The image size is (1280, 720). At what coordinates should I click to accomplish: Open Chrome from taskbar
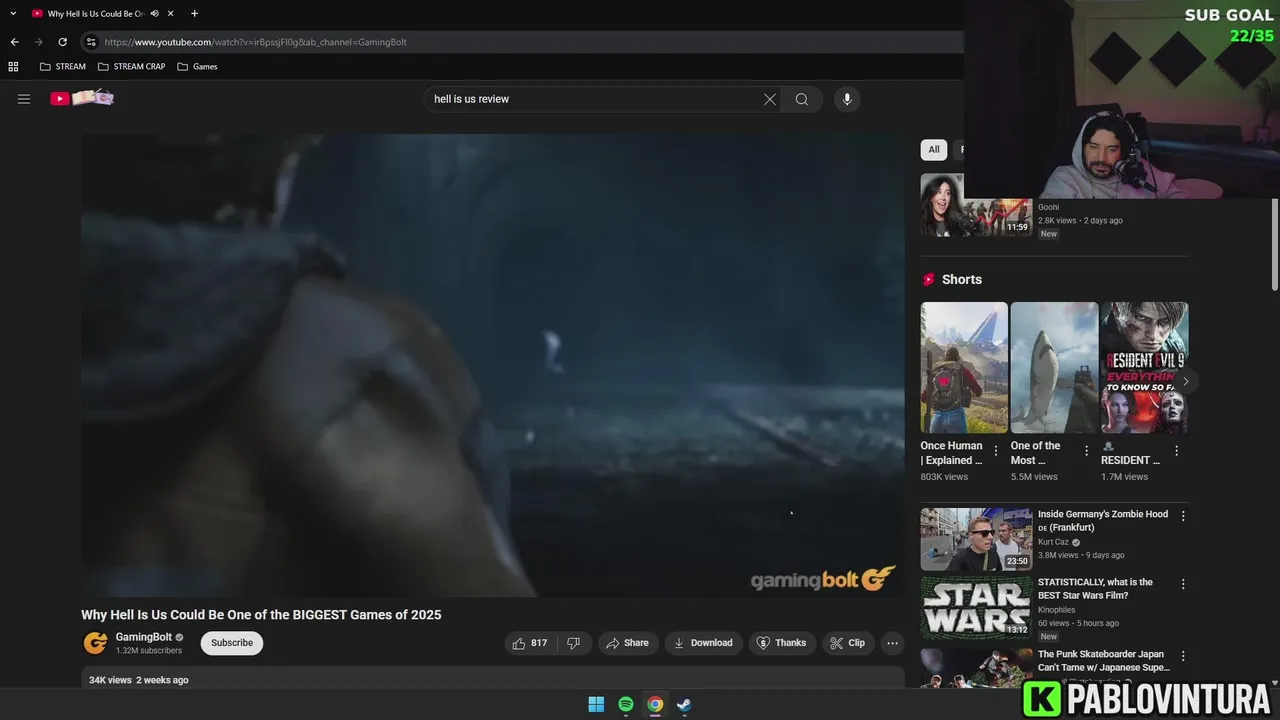[655, 704]
